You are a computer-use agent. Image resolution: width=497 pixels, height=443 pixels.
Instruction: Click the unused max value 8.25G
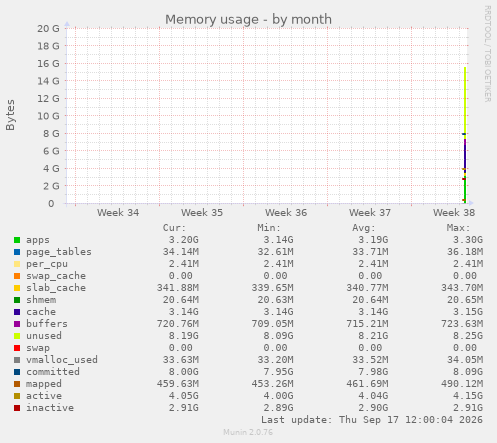[468, 336]
